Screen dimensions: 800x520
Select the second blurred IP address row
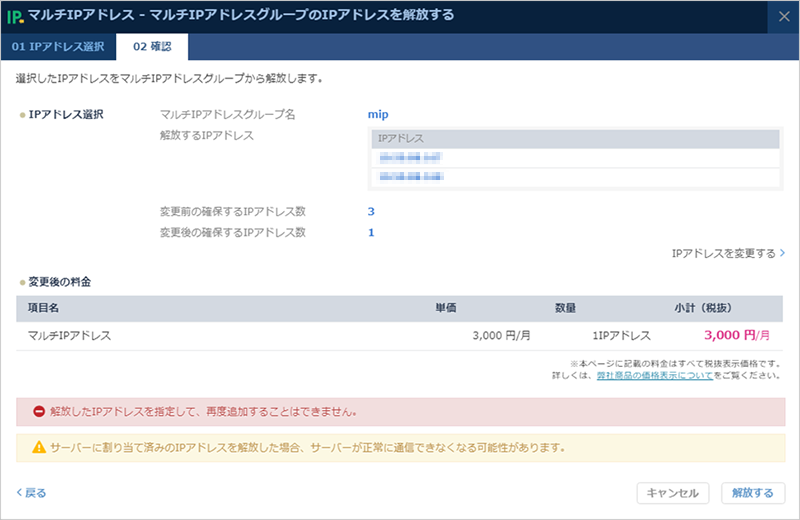click(574, 178)
